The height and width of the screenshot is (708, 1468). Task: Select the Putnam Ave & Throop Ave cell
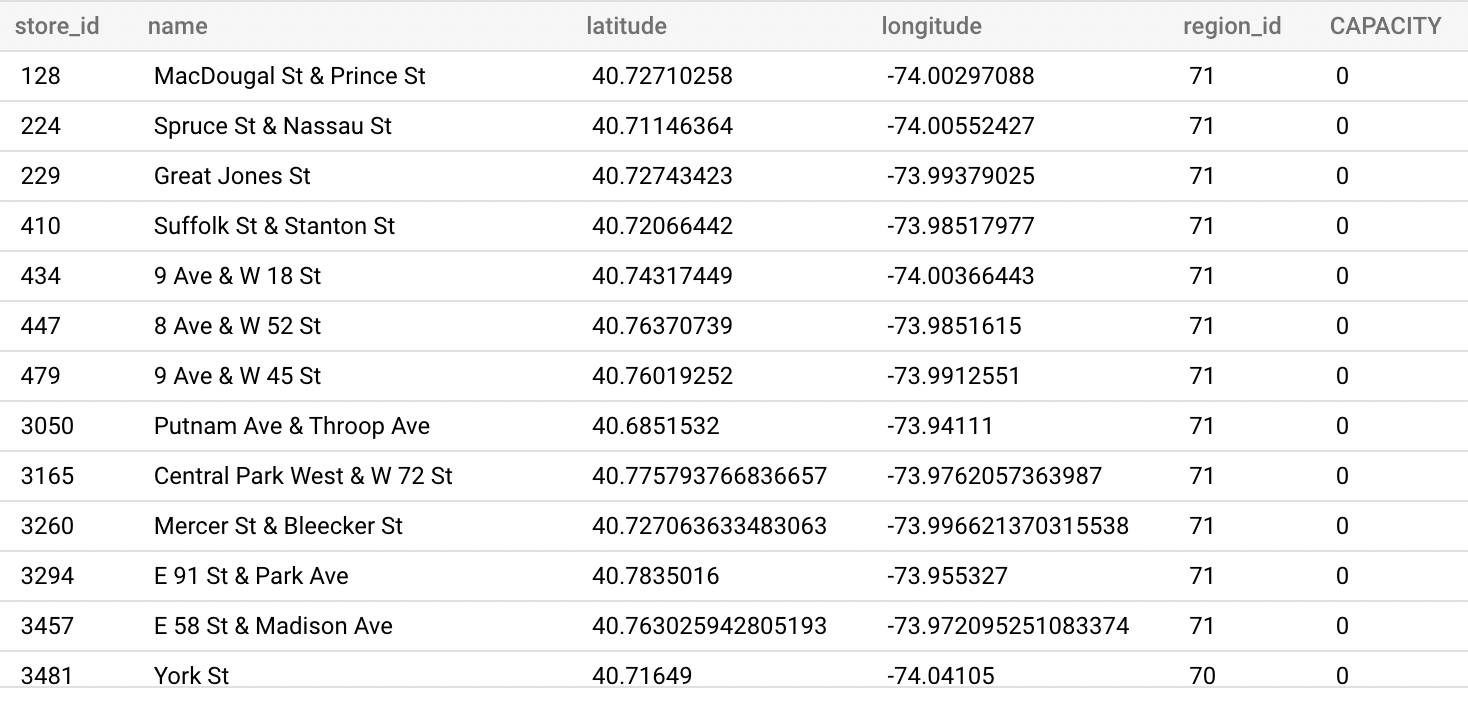tap(292, 426)
